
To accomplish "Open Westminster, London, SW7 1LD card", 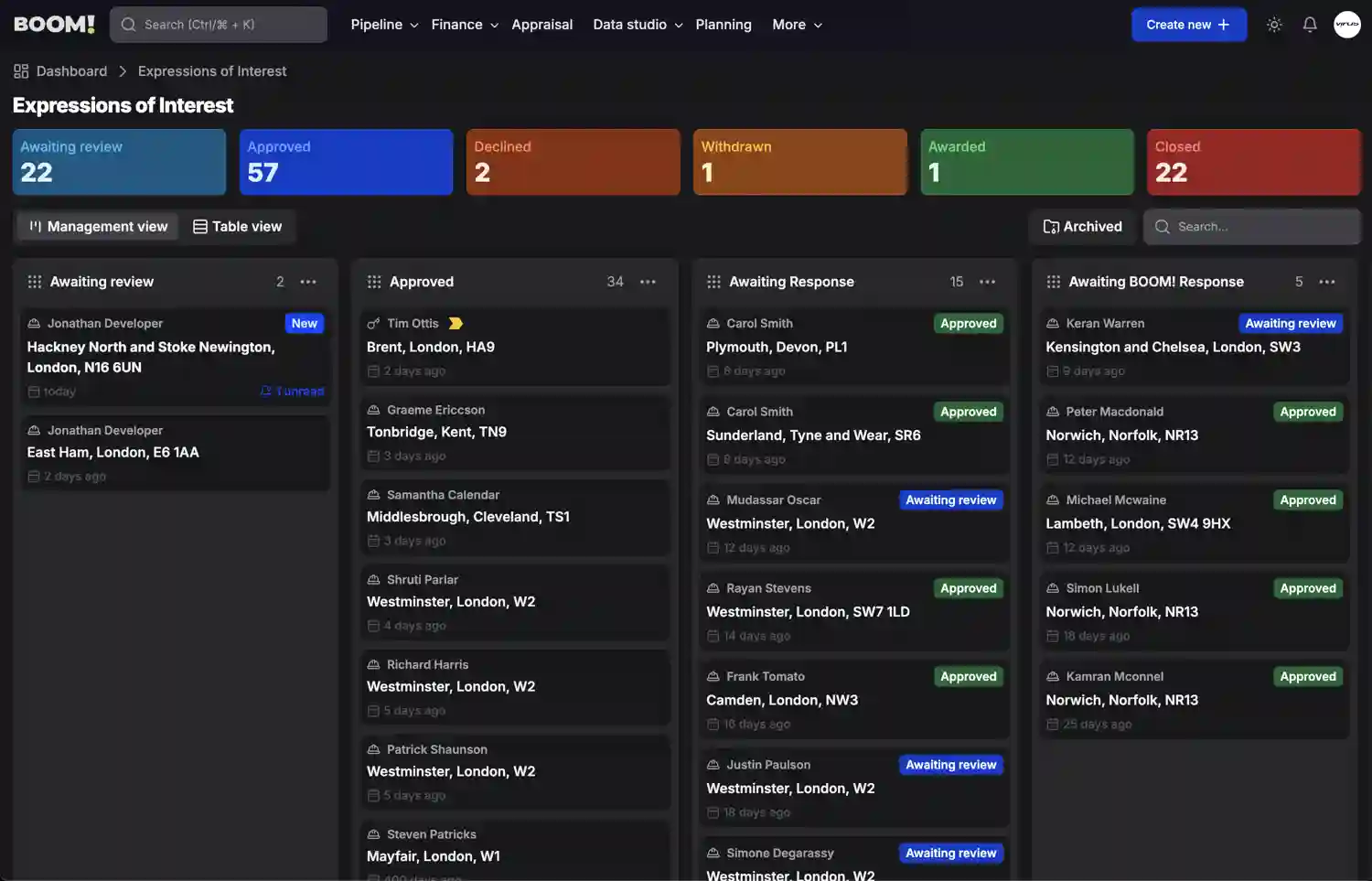I will [x=854, y=612].
